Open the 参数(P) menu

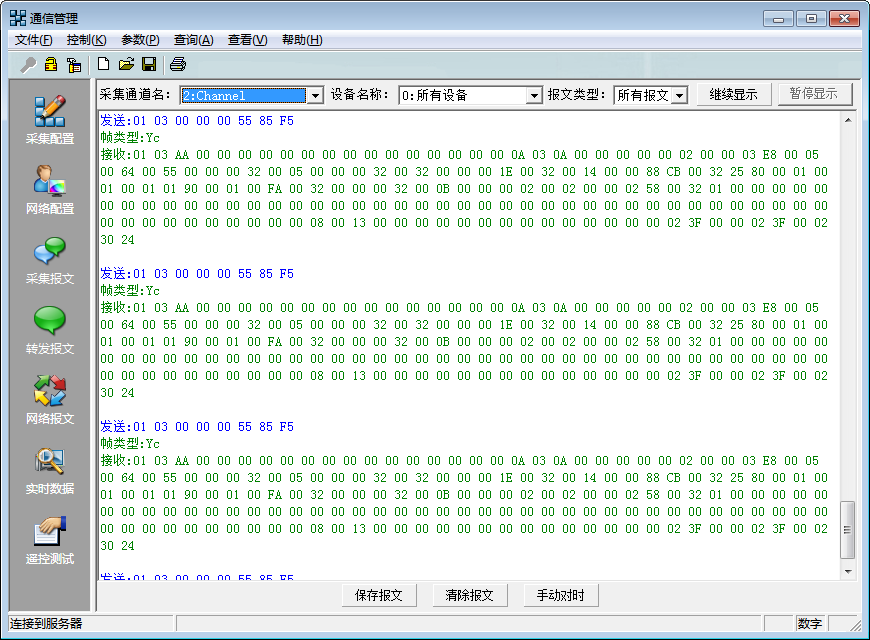pos(137,39)
